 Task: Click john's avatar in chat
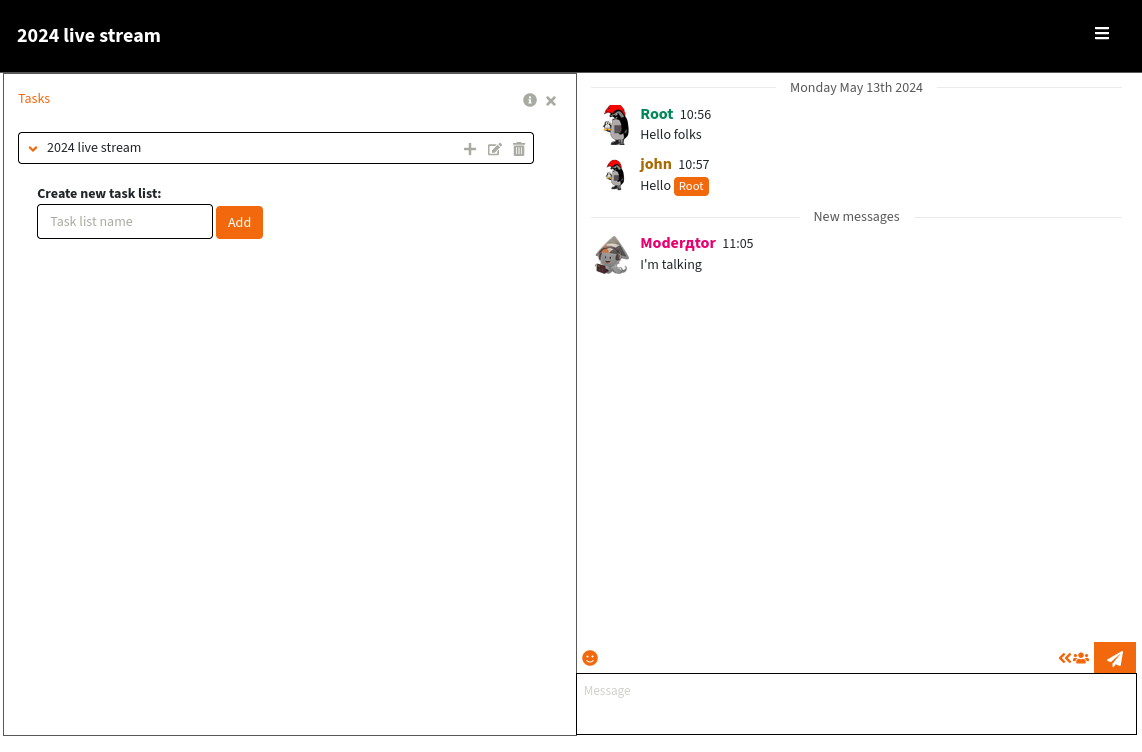coord(615,175)
